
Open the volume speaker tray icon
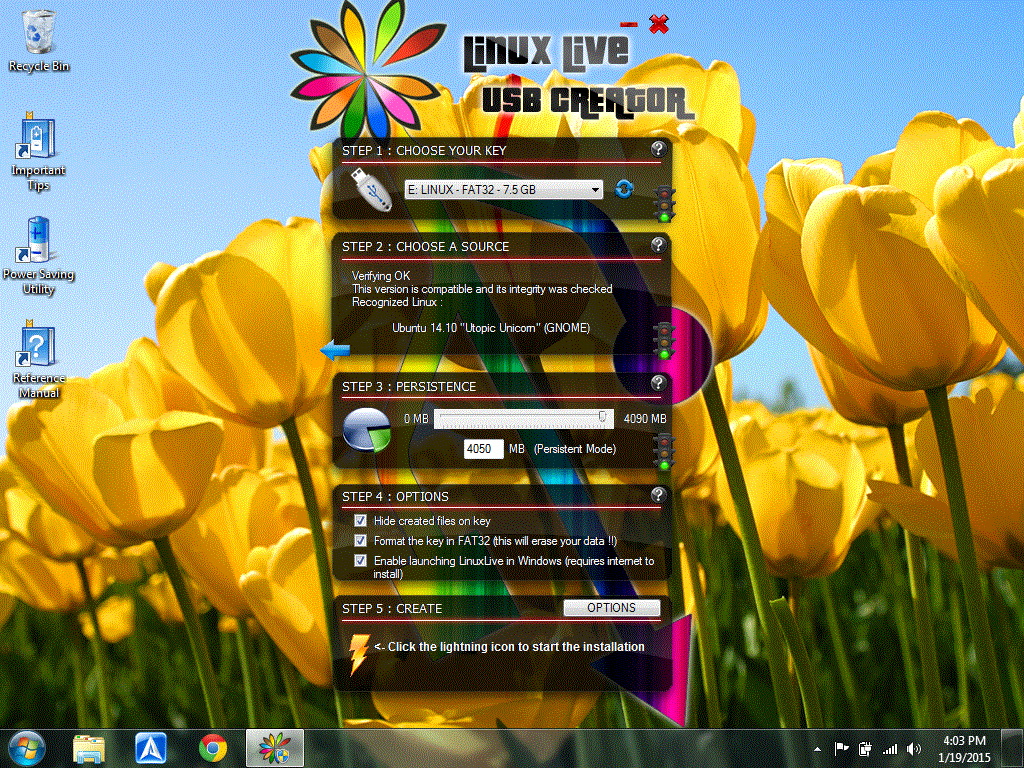pyautogui.click(x=914, y=748)
